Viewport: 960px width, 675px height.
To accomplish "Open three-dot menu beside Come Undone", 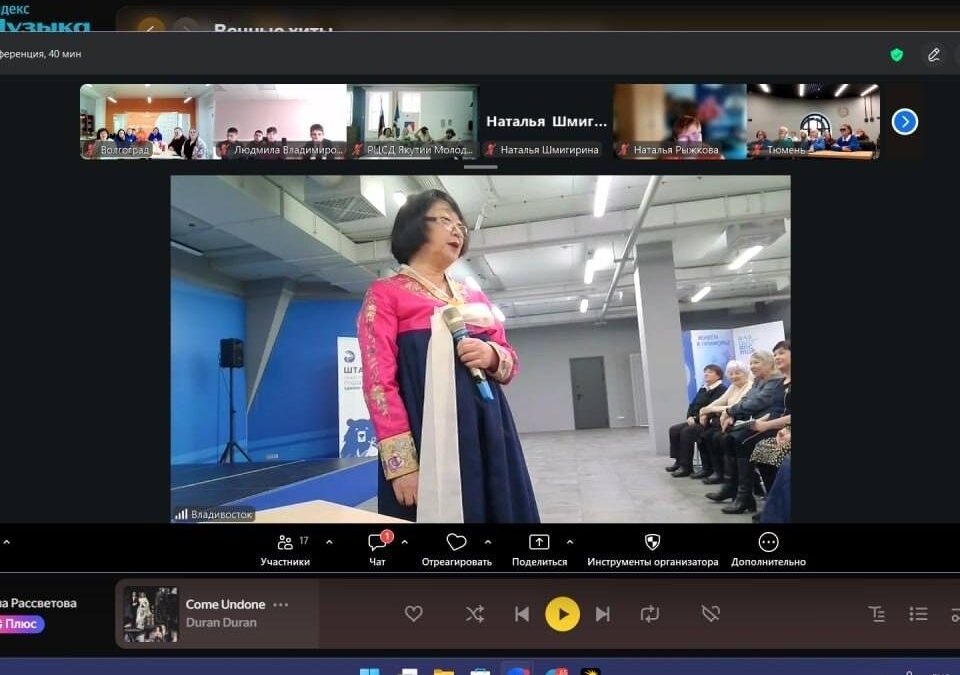I will click(x=281, y=604).
